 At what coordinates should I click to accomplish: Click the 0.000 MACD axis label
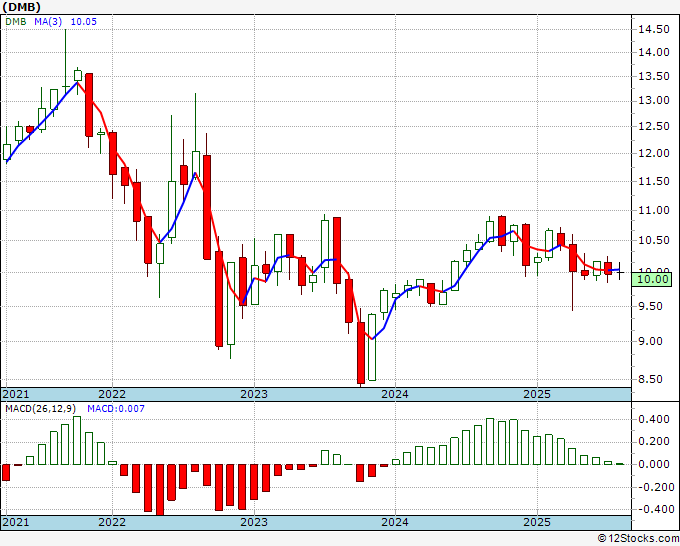tap(654, 464)
